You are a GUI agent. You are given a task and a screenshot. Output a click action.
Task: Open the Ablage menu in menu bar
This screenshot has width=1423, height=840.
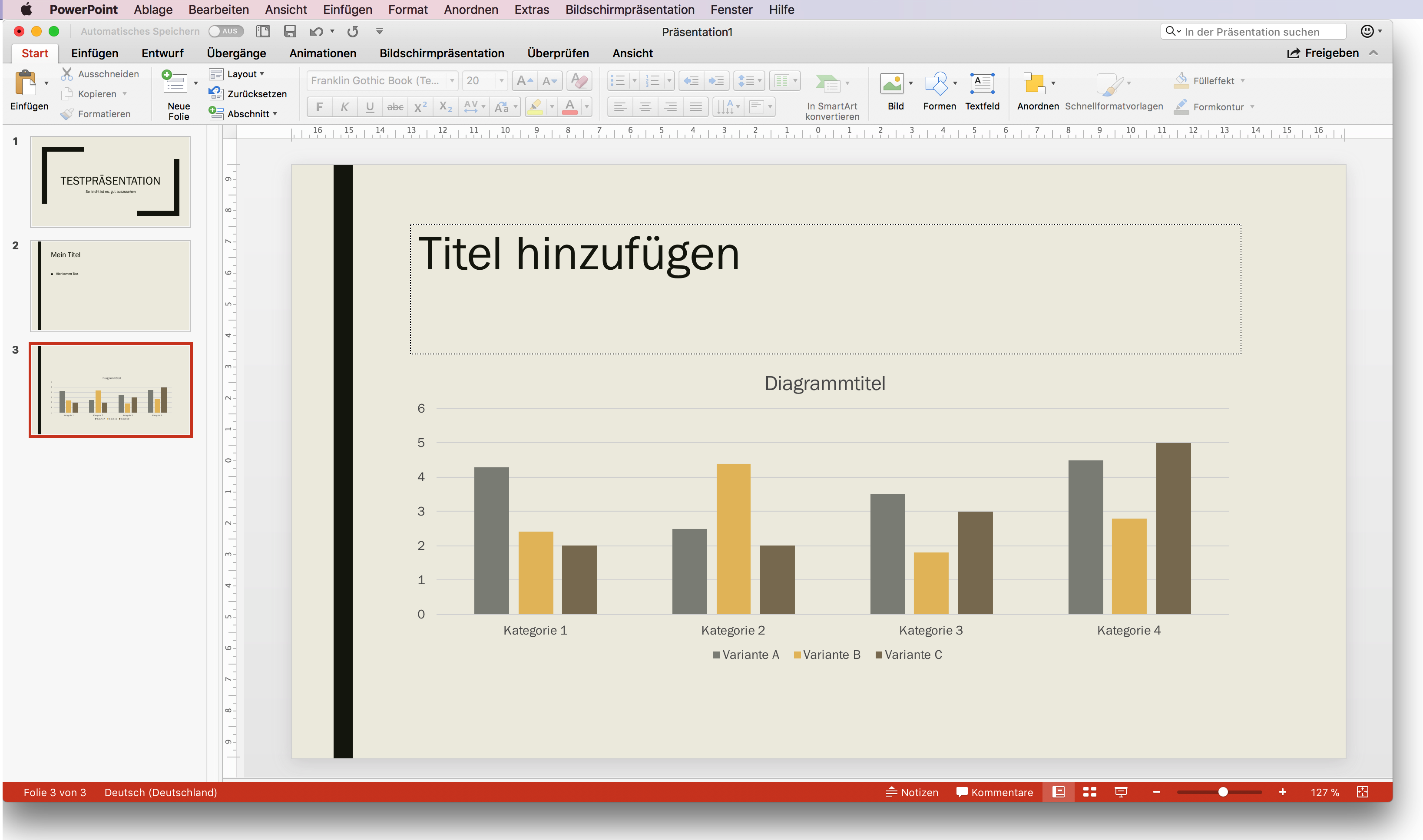(153, 10)
